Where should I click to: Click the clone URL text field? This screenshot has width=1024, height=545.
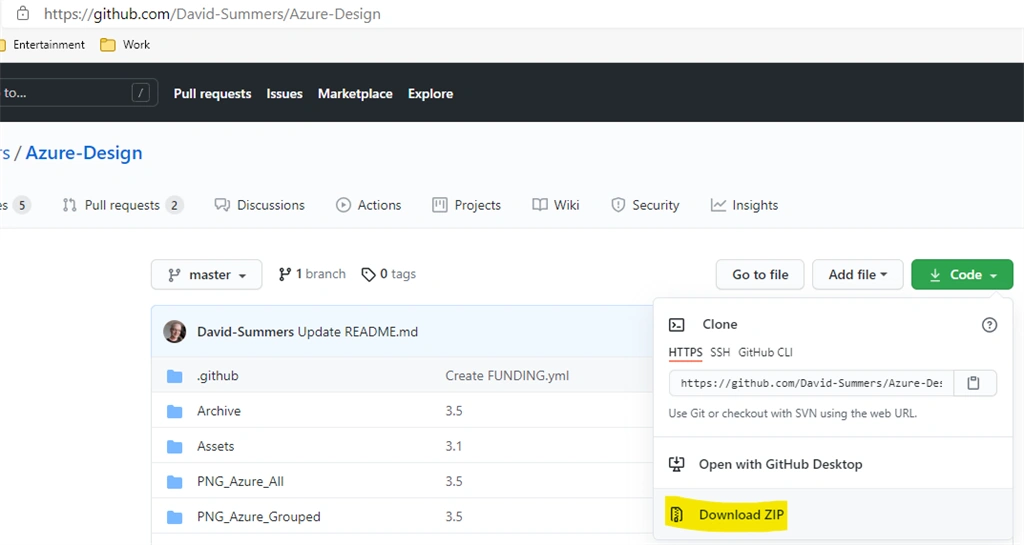click(811, 383)
